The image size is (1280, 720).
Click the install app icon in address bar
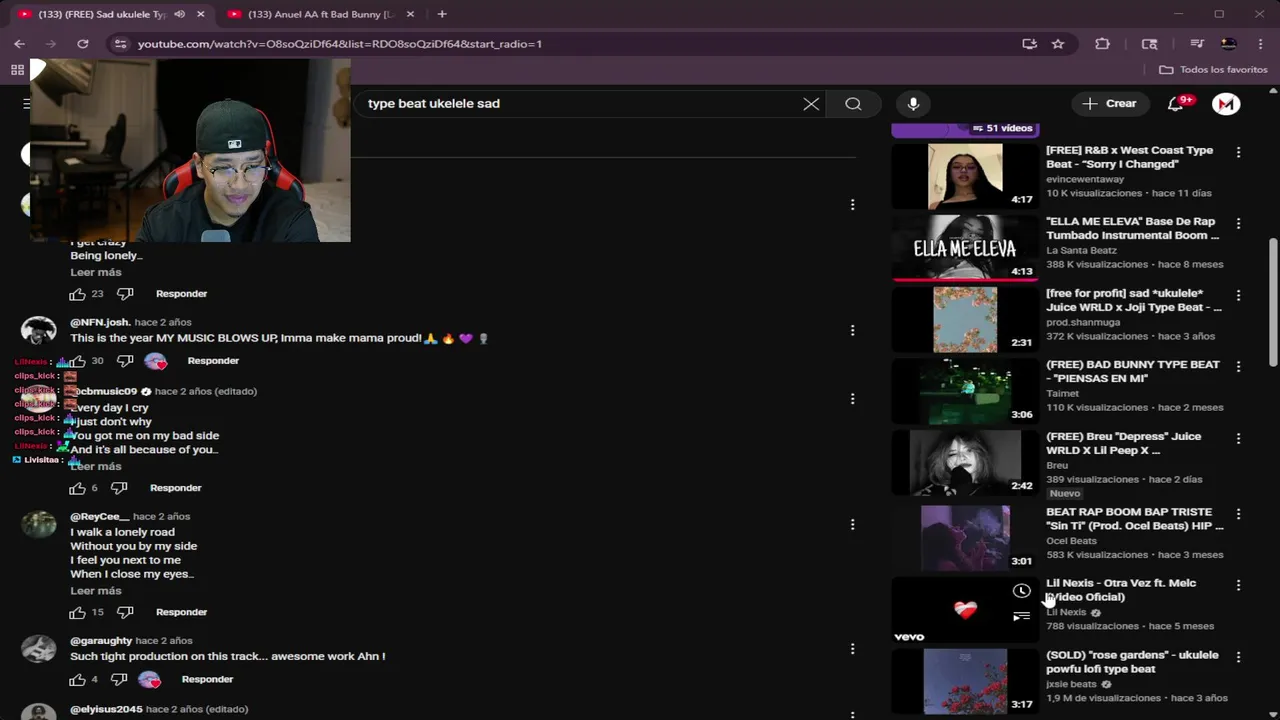[1029, 44]
